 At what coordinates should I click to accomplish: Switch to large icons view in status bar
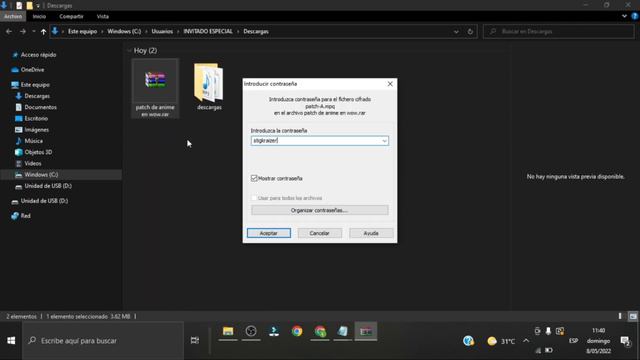[633, 316]
